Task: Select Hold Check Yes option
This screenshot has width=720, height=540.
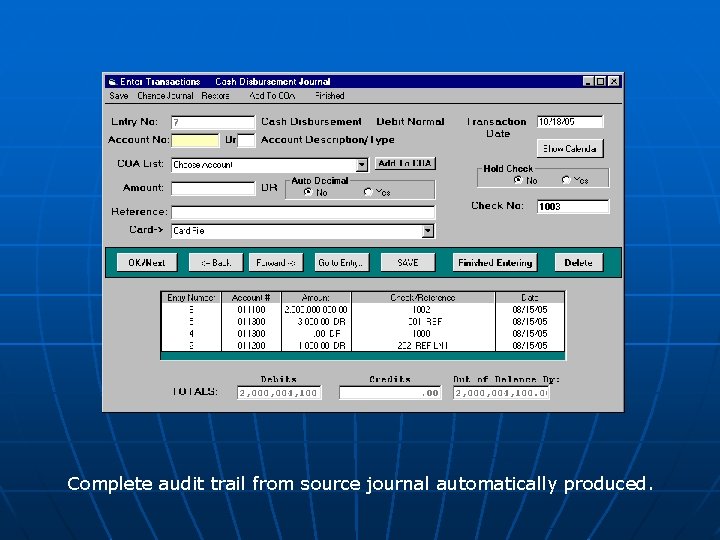Action: click(566, 180)
